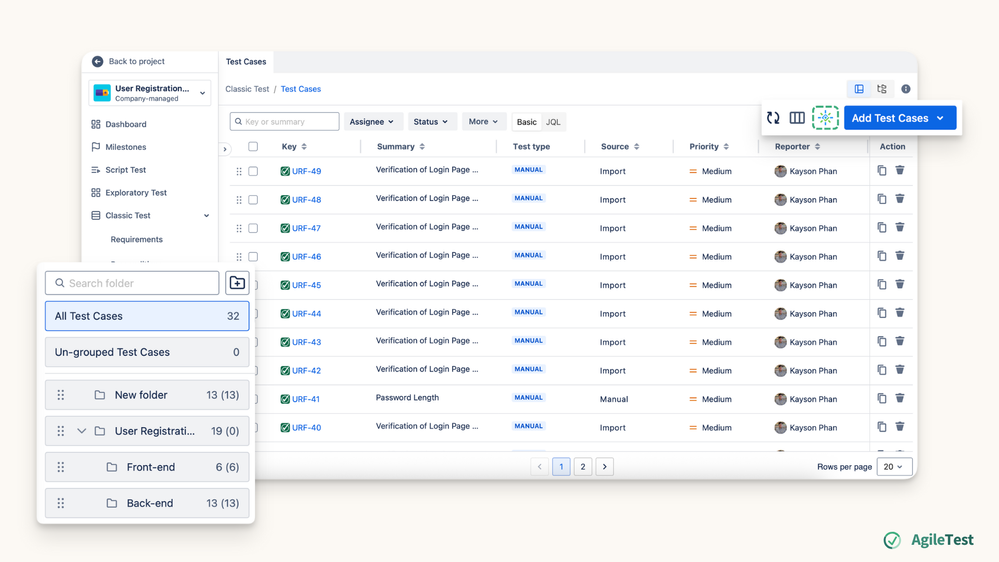Click the Key or summary search field
Screen dimensions: 999x562
click(x=284, y=122)
